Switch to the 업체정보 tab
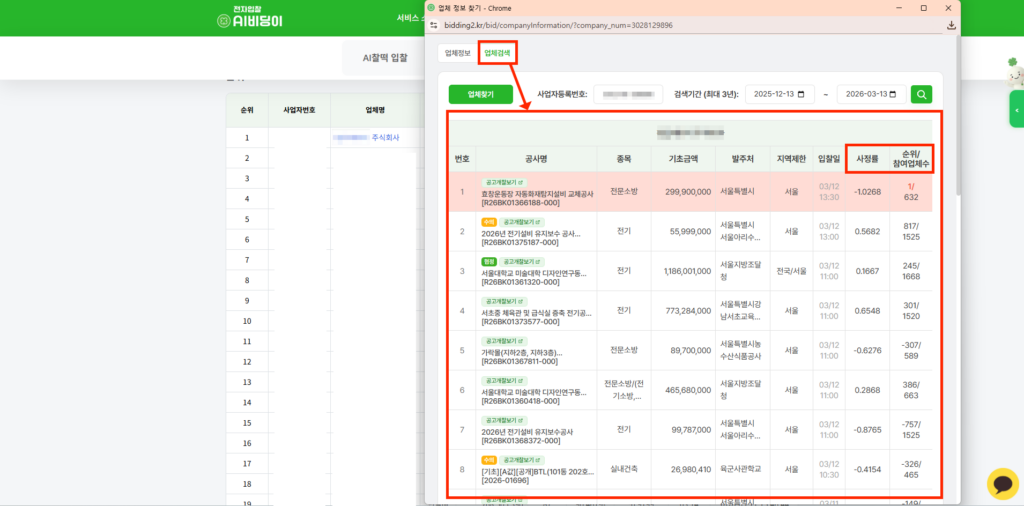This screenshot has width=1024, height=506. click(x=457, y=52)
